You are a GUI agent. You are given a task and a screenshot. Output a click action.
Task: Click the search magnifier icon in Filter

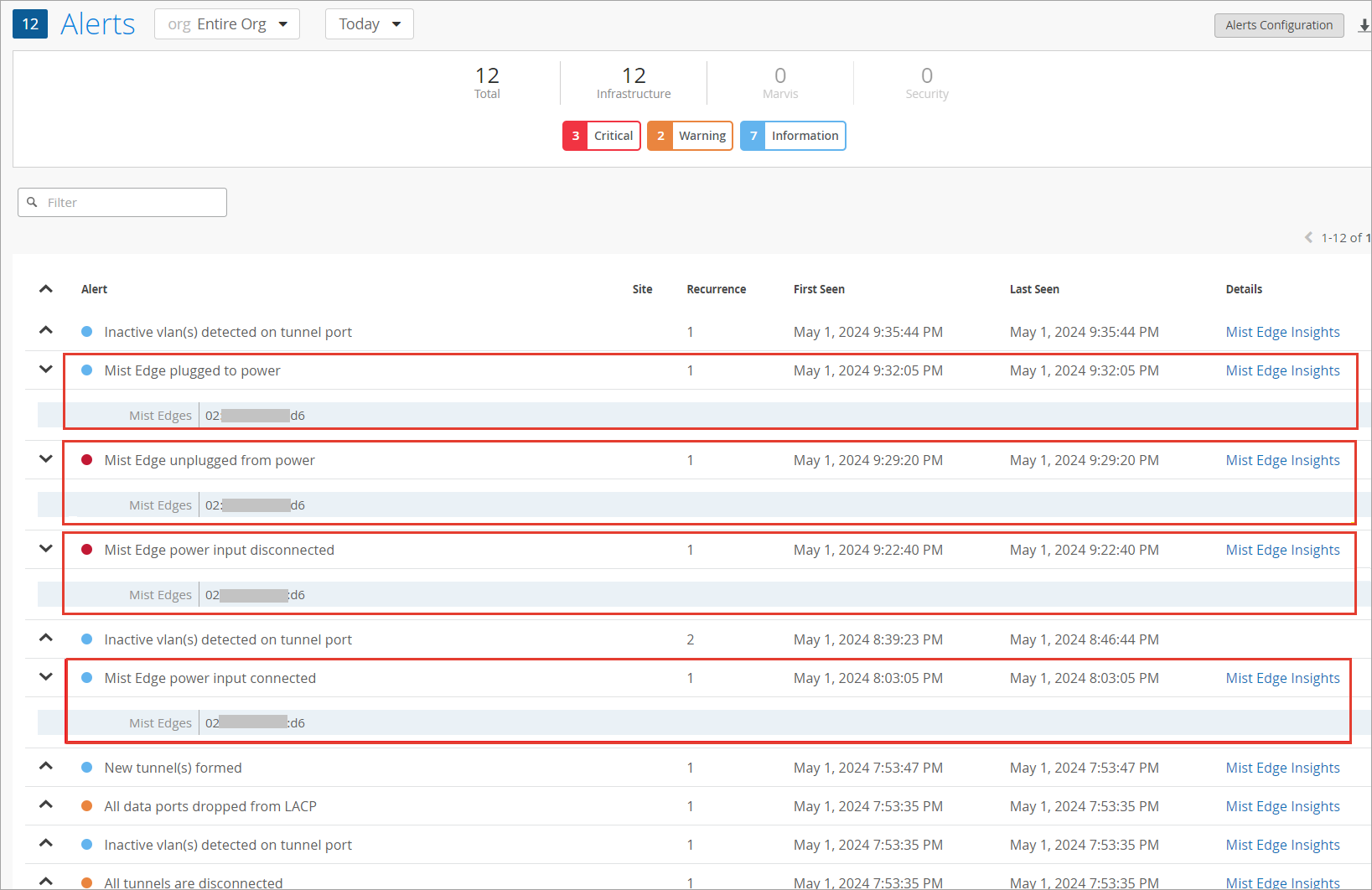coord(33,202)
